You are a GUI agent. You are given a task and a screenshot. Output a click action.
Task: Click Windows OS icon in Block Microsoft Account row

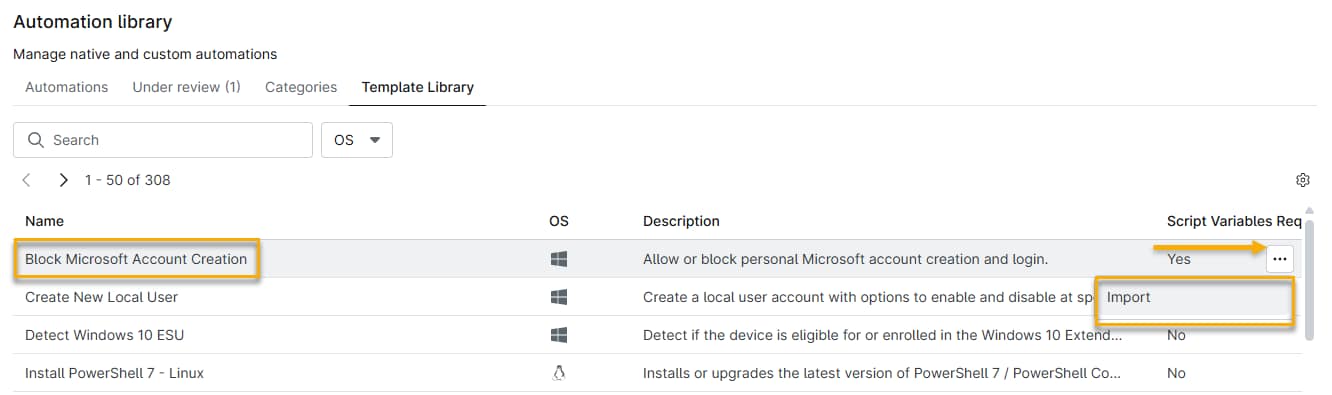559,259
